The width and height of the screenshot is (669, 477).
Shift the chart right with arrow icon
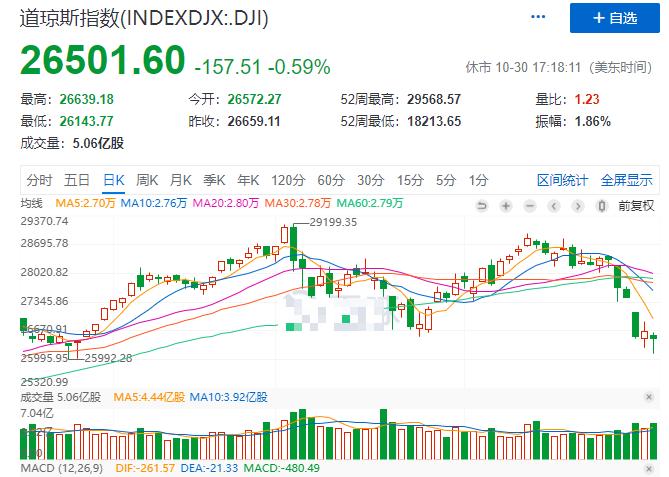tap(578, 207)
